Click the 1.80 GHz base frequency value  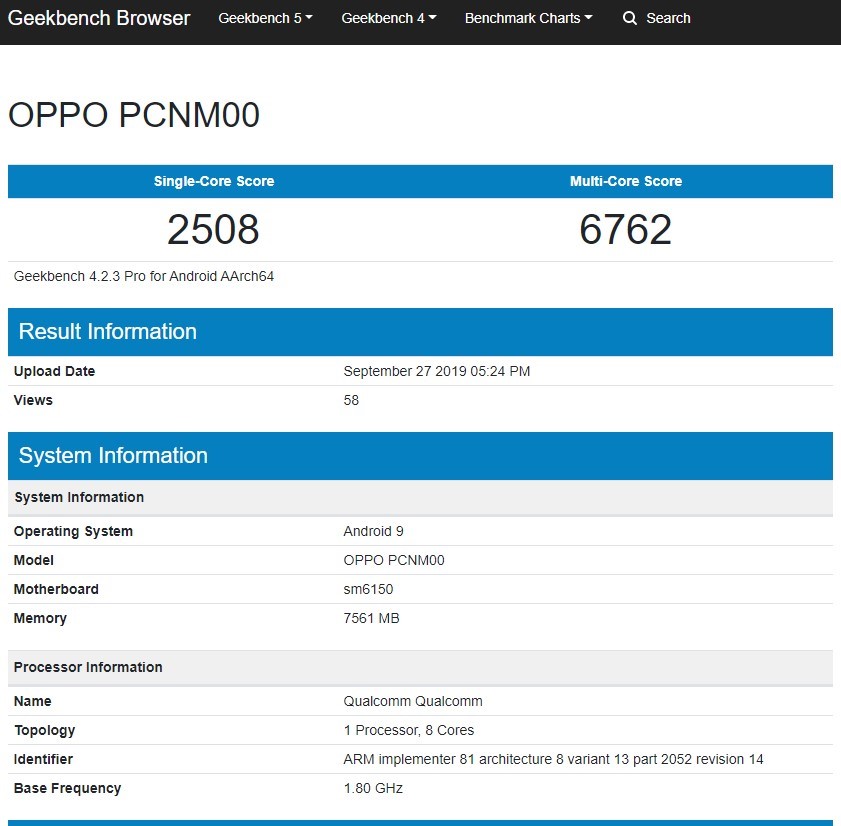[373, 788]
